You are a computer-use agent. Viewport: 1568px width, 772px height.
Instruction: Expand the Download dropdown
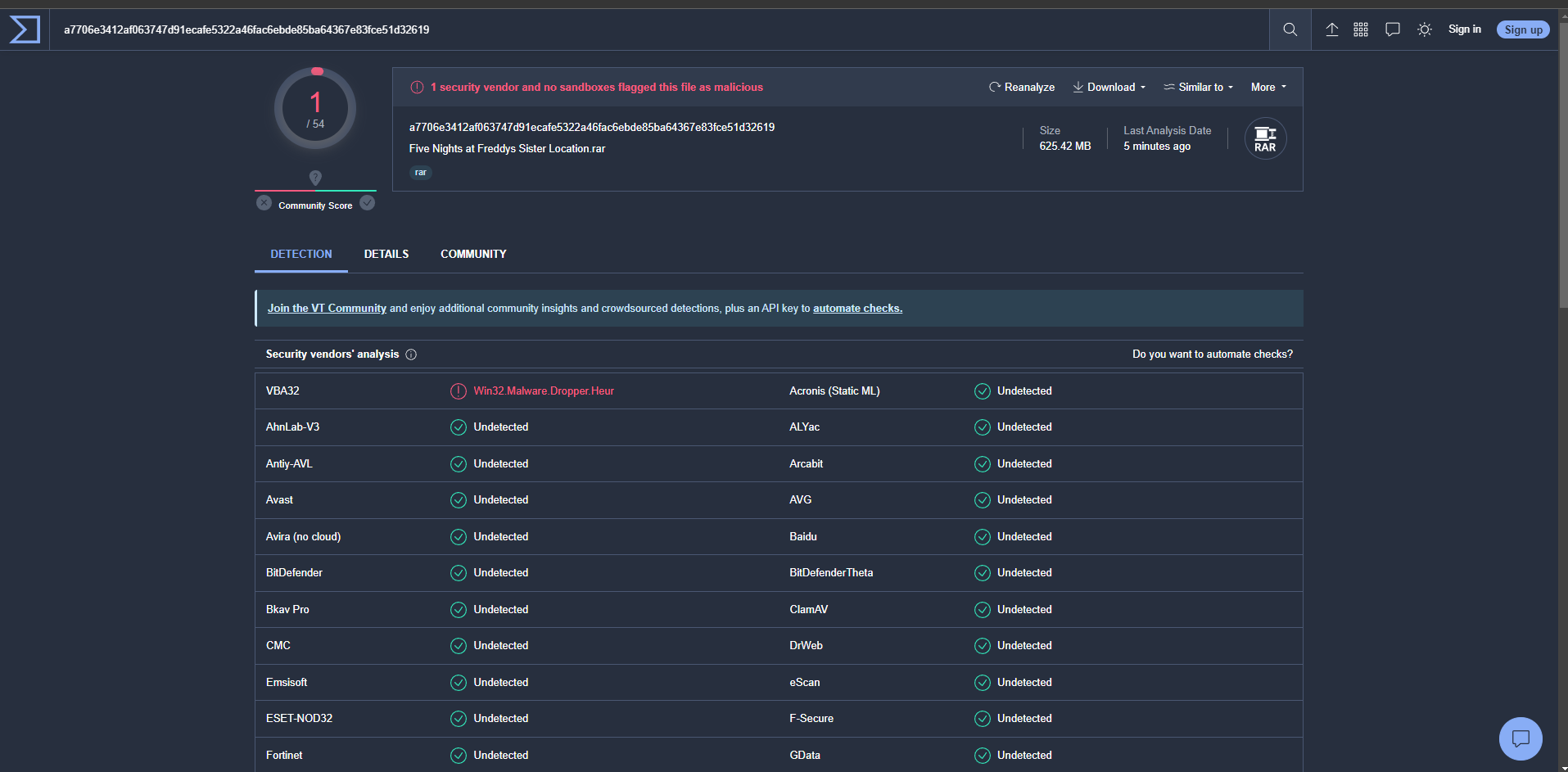tap(1109, 87)
